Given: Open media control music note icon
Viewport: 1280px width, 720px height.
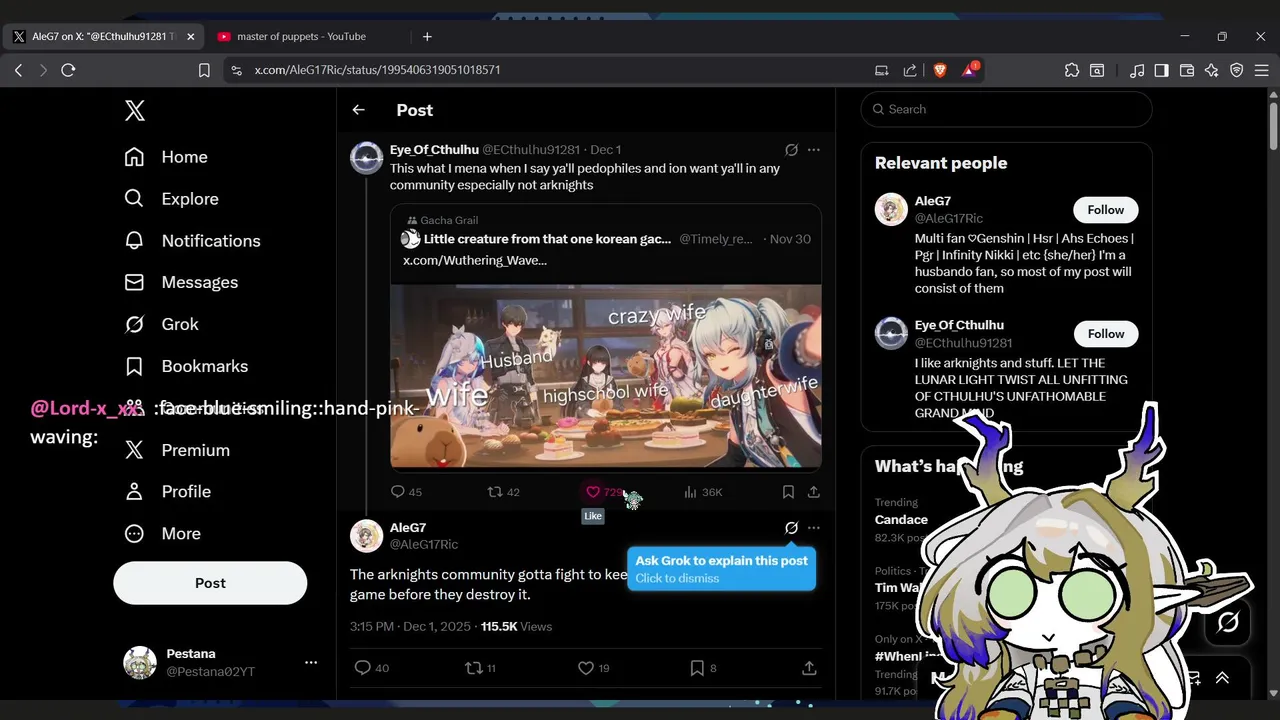Looking at the screenshot, I should click(1137, 70).
